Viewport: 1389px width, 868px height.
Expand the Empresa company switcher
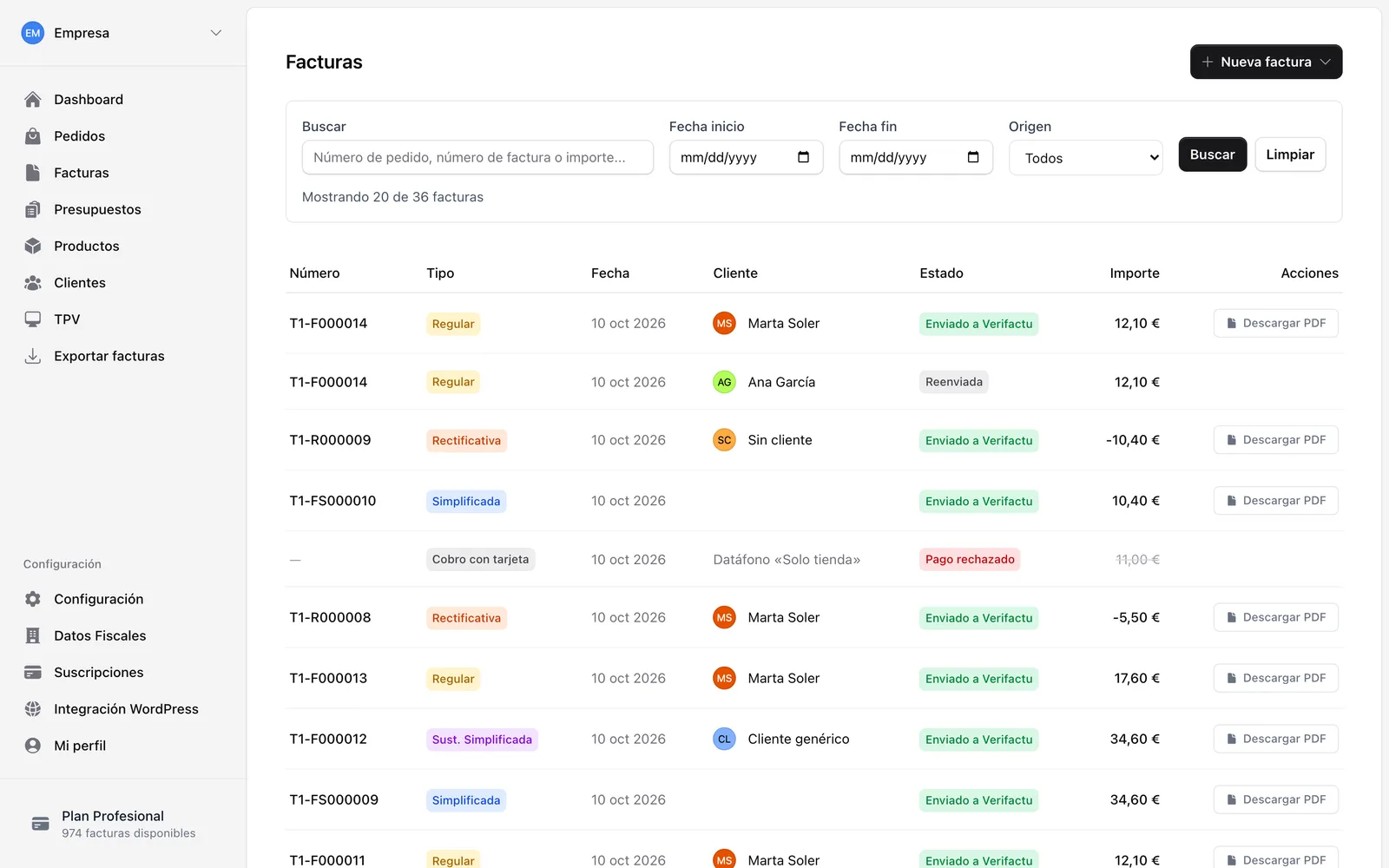coord(216,33)
